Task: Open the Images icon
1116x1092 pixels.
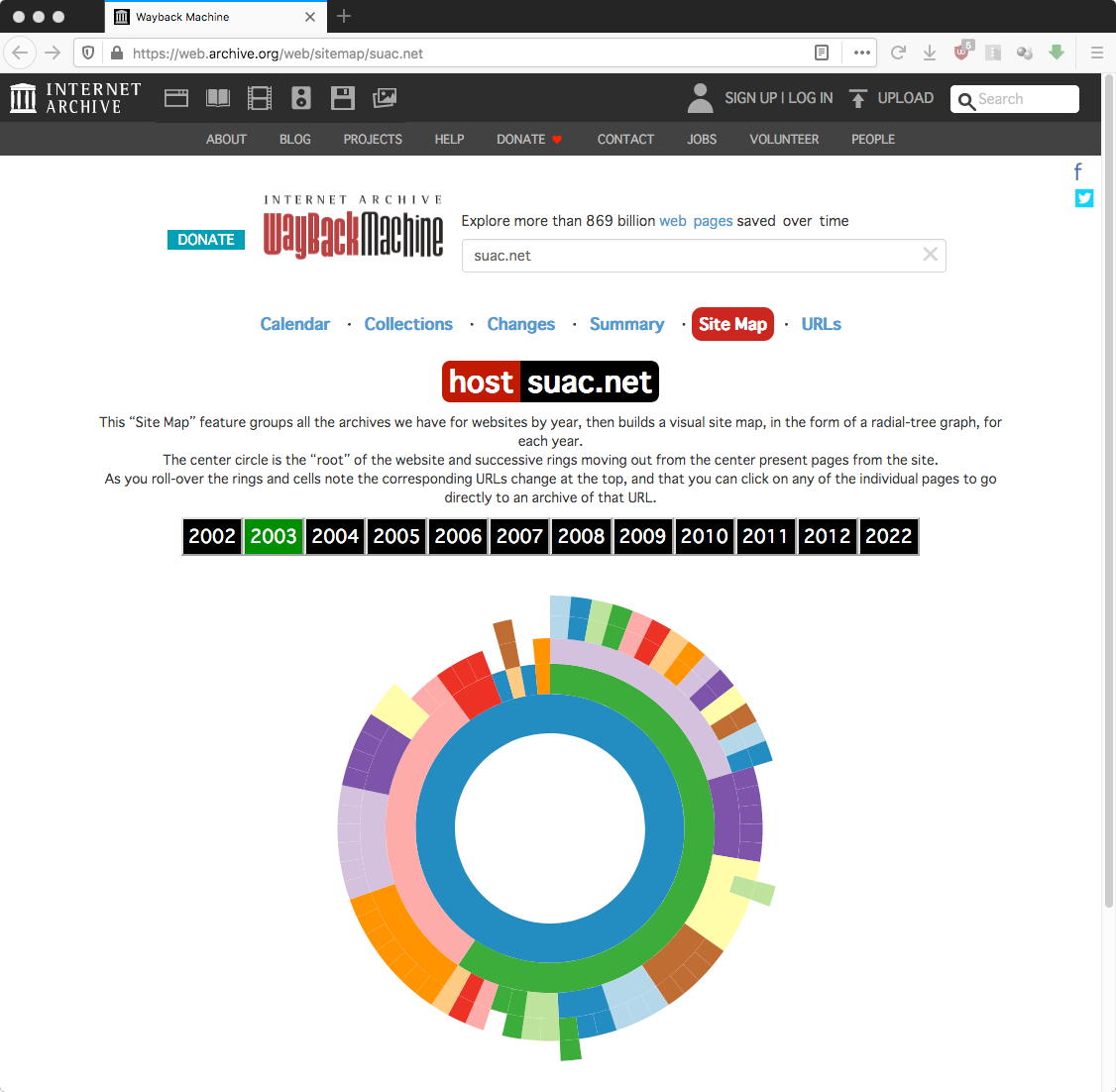Action: [385, 98]
